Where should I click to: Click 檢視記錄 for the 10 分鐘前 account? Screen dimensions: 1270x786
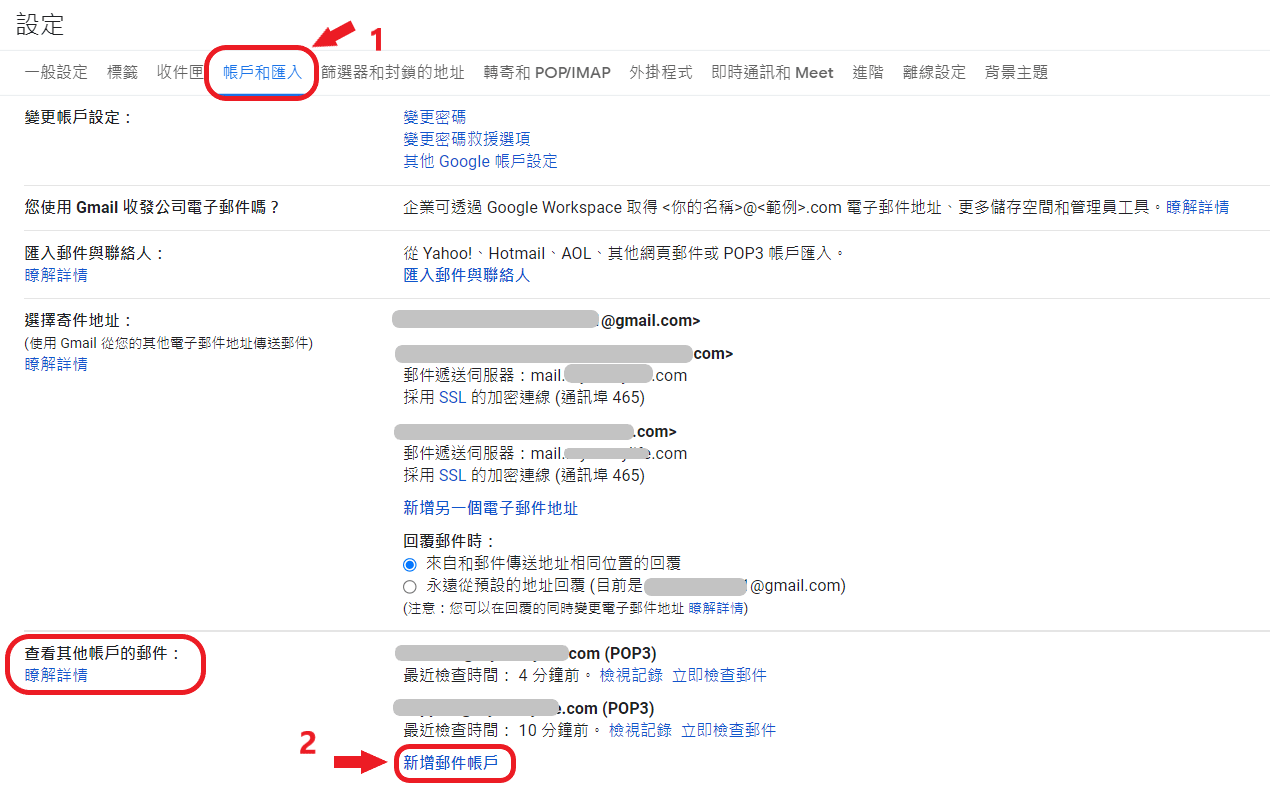[640, 730]
